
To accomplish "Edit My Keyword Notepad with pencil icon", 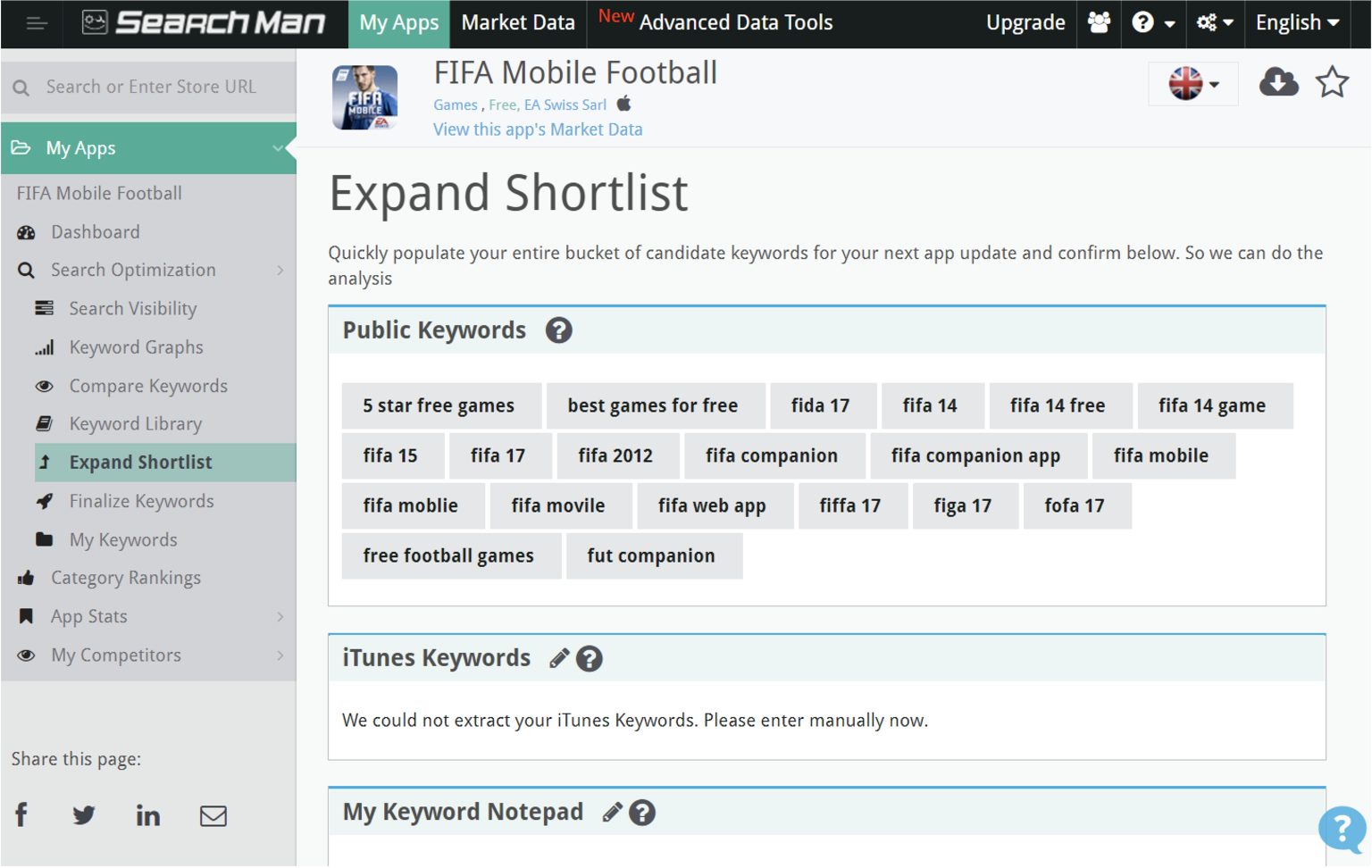I will (x=612, y=813).
